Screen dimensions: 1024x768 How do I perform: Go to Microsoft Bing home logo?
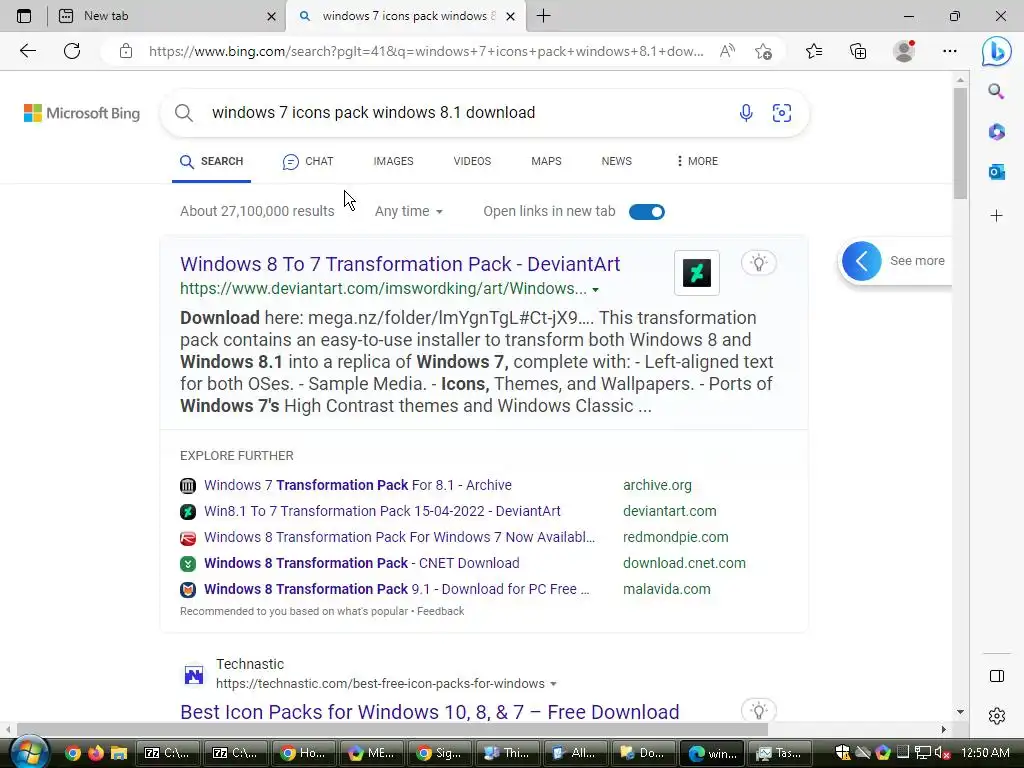click(82, 113)
